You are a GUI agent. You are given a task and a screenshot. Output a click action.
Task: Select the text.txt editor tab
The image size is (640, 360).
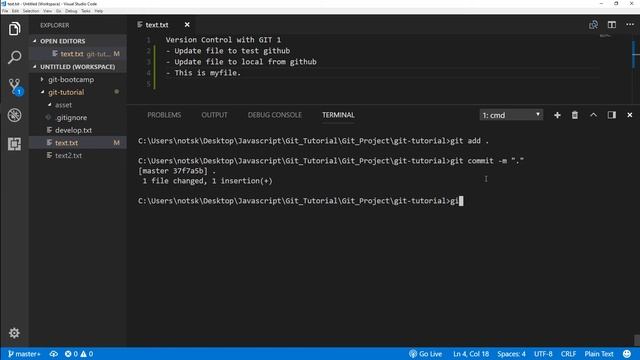157,25
